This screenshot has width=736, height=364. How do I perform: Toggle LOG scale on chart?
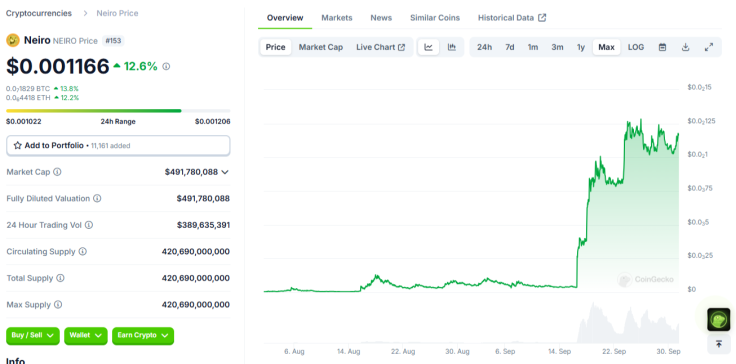[636, 47]
